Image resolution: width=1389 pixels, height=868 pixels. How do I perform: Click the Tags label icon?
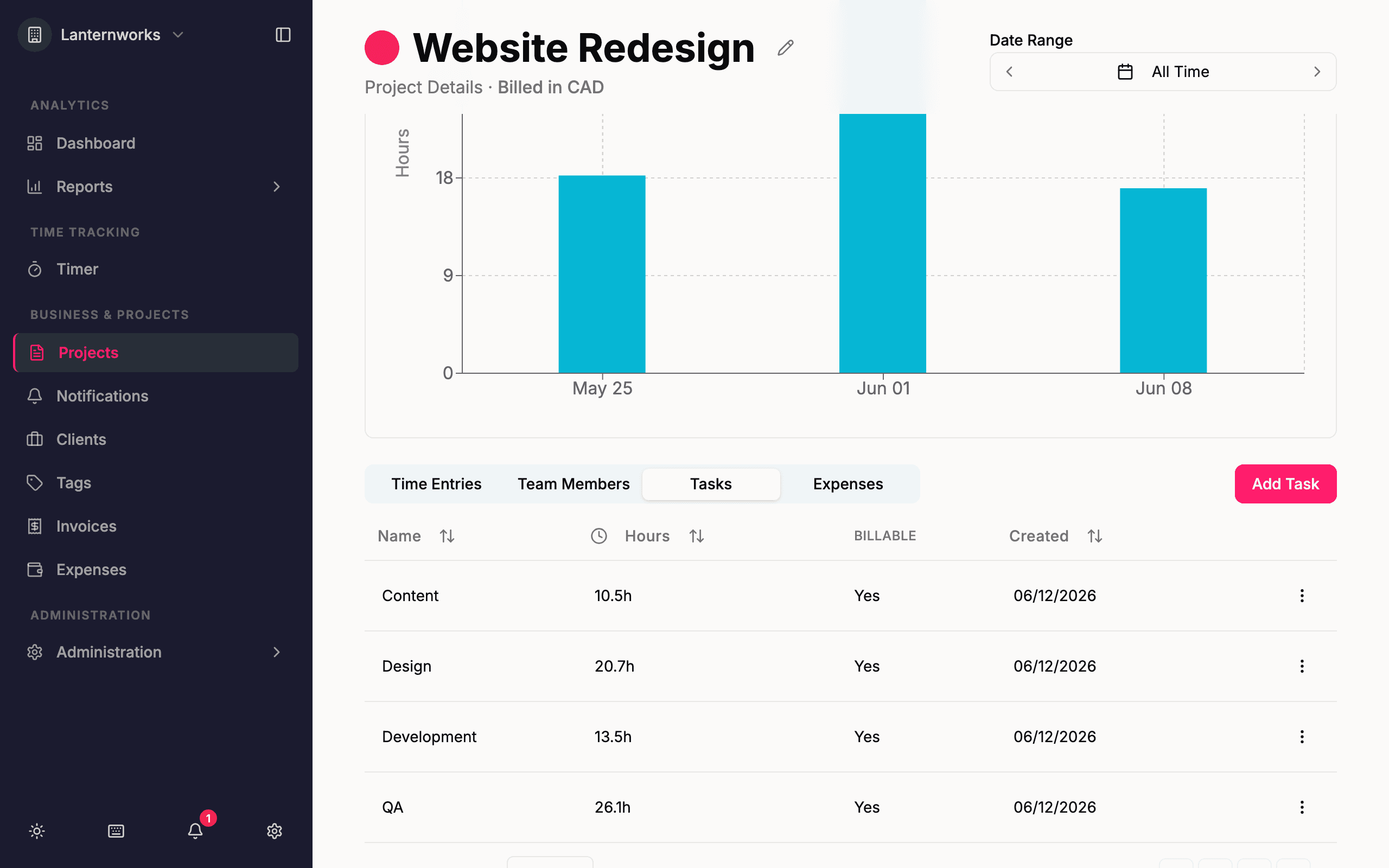[35, 483]
